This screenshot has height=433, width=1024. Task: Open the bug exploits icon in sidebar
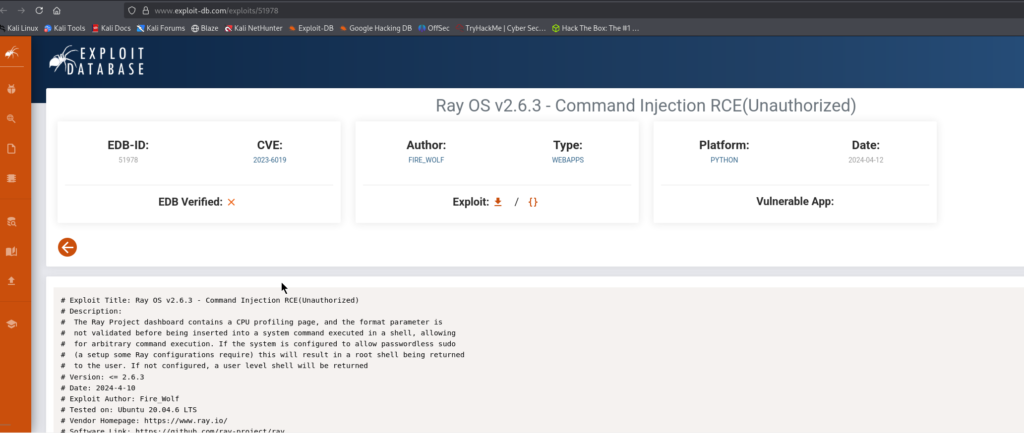[x=12, y=89]
